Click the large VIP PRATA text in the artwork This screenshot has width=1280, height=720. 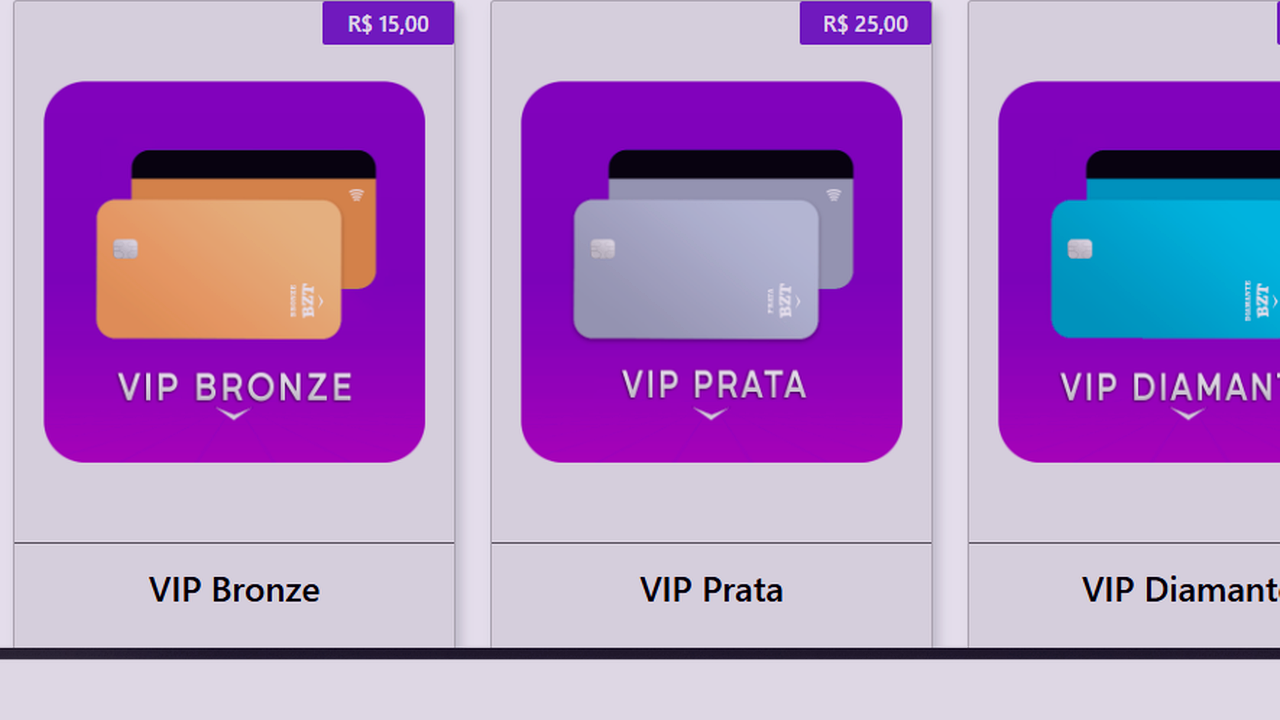coord(713,385)
